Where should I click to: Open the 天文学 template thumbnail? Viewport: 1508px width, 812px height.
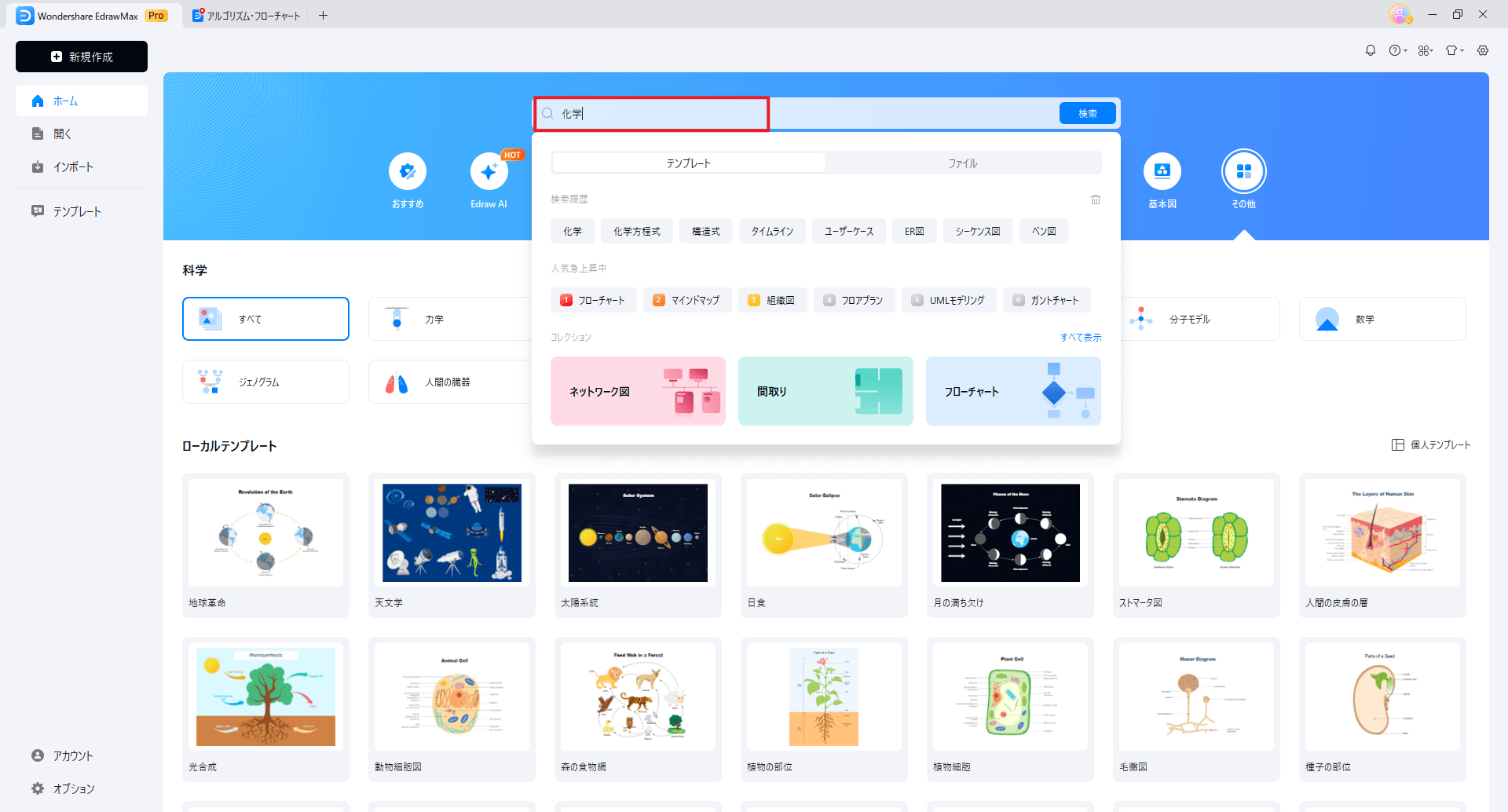pyautogui.click(x=452, y=533)
